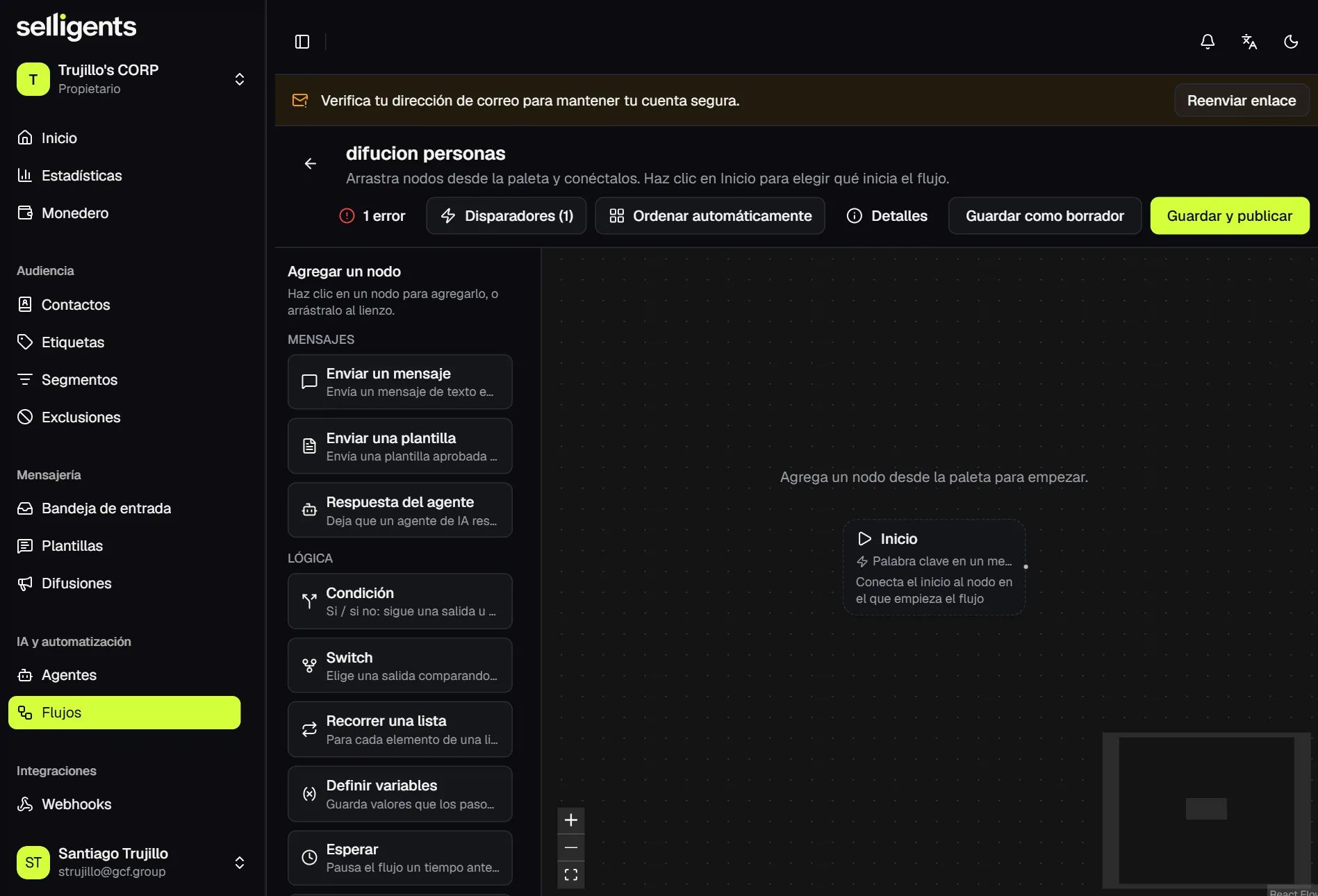The width and height of the screenshot is (1318, 896).
Task: Open Segmentos in the sidebar
Action: coord(124,380)
